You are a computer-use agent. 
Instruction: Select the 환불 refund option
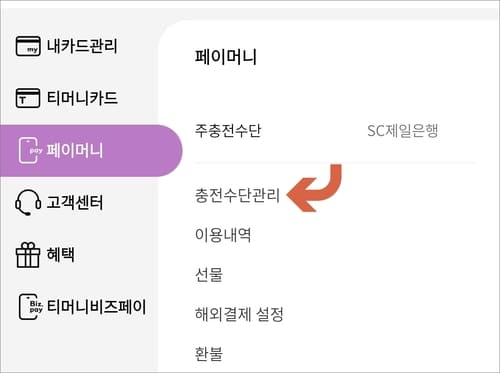(x=209, y=354)
